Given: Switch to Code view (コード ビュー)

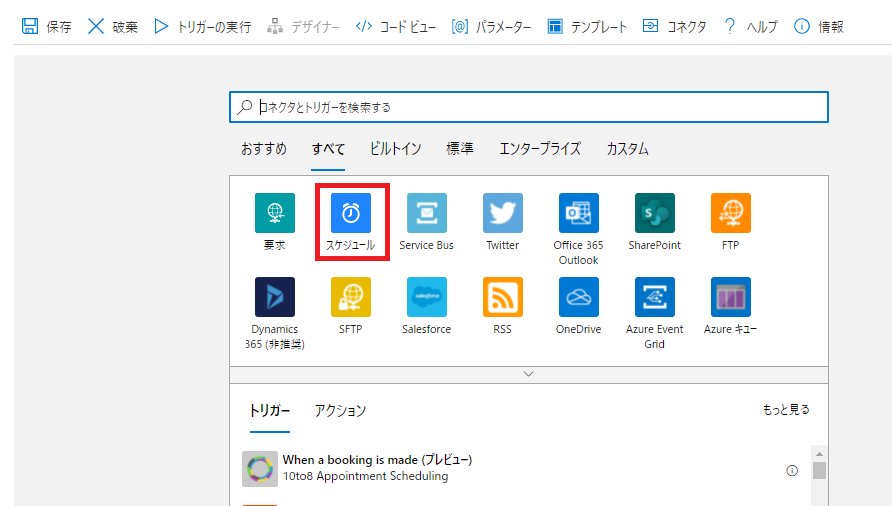Looking at the screenshot, I should point(396,27).
